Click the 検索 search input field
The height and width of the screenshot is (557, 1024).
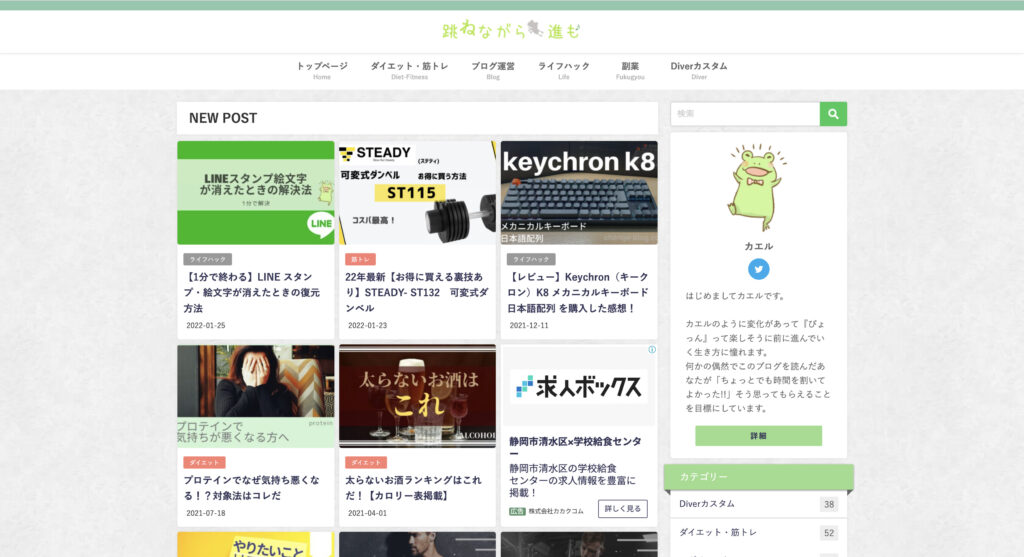[745, 114]
